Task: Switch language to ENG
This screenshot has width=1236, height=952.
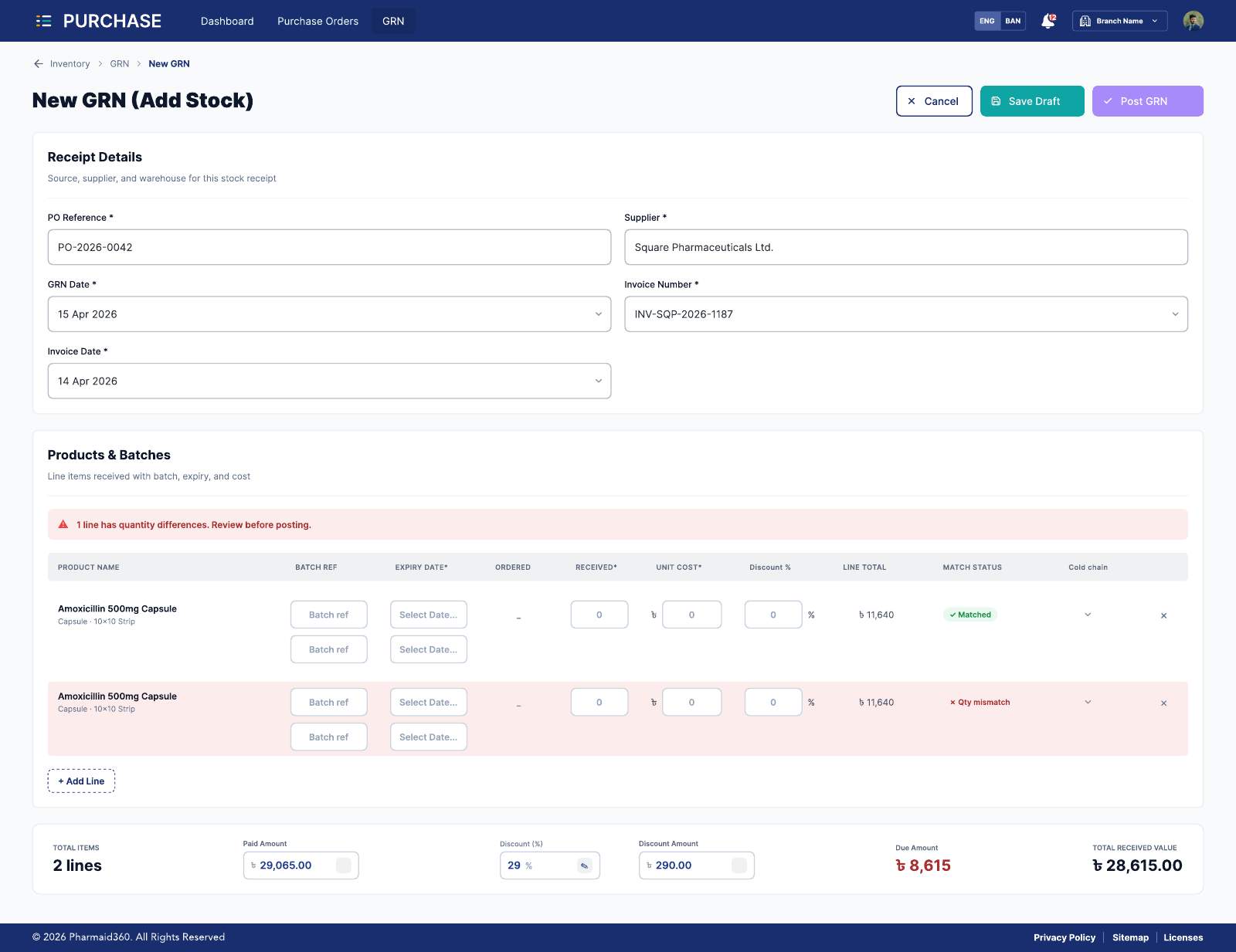Action: 987,21
